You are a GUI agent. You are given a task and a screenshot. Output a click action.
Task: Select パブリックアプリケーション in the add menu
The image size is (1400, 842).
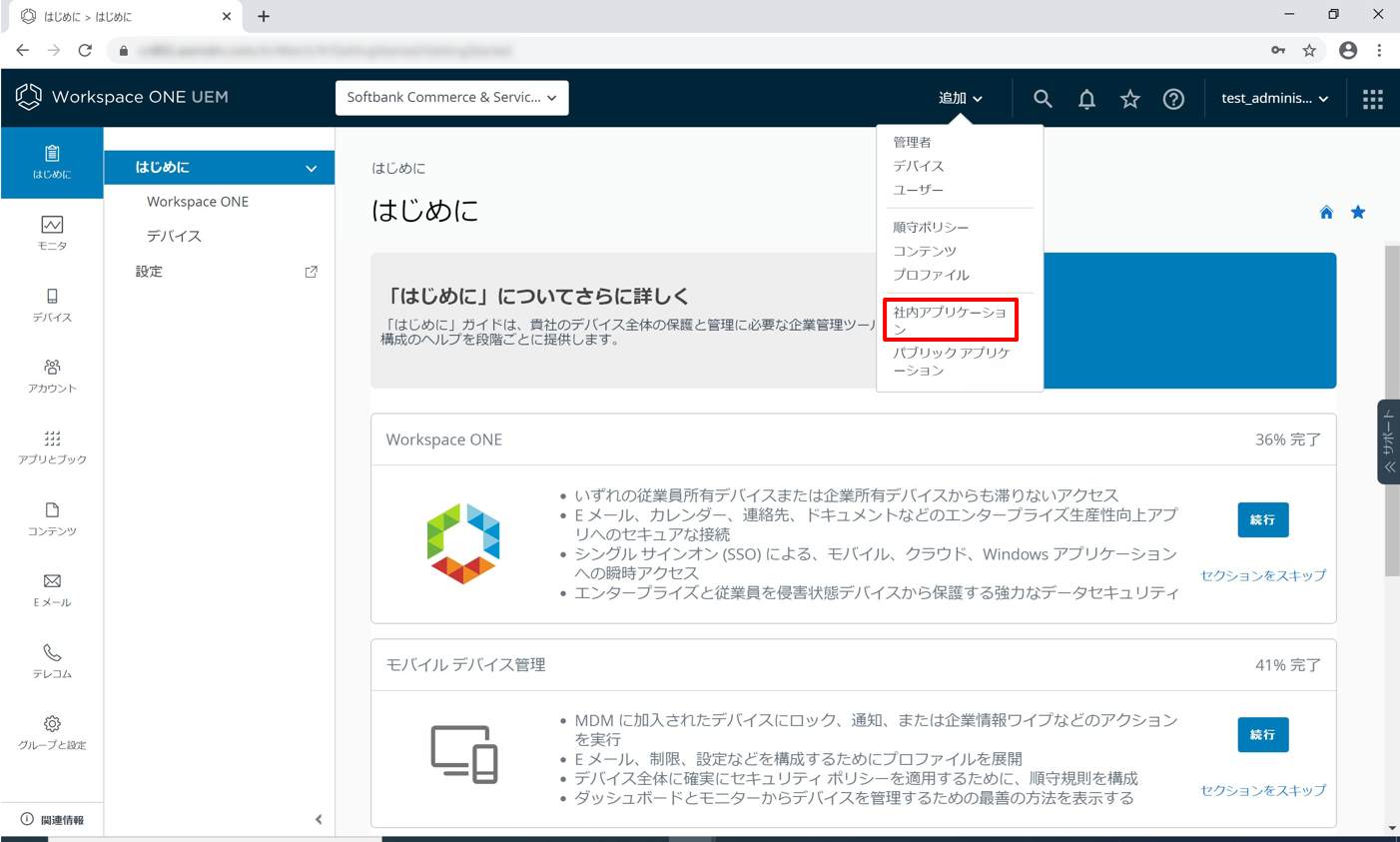(952, 362)
